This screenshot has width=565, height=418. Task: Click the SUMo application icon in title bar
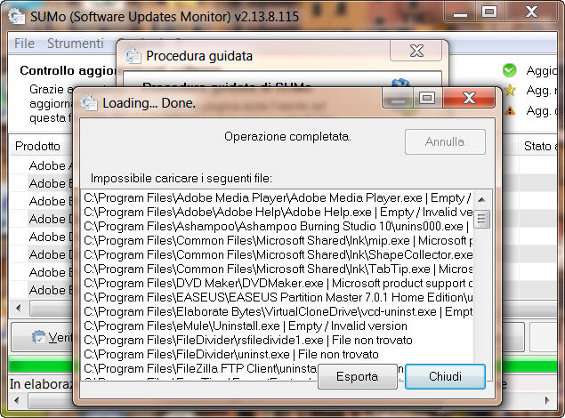coord(16,16)
